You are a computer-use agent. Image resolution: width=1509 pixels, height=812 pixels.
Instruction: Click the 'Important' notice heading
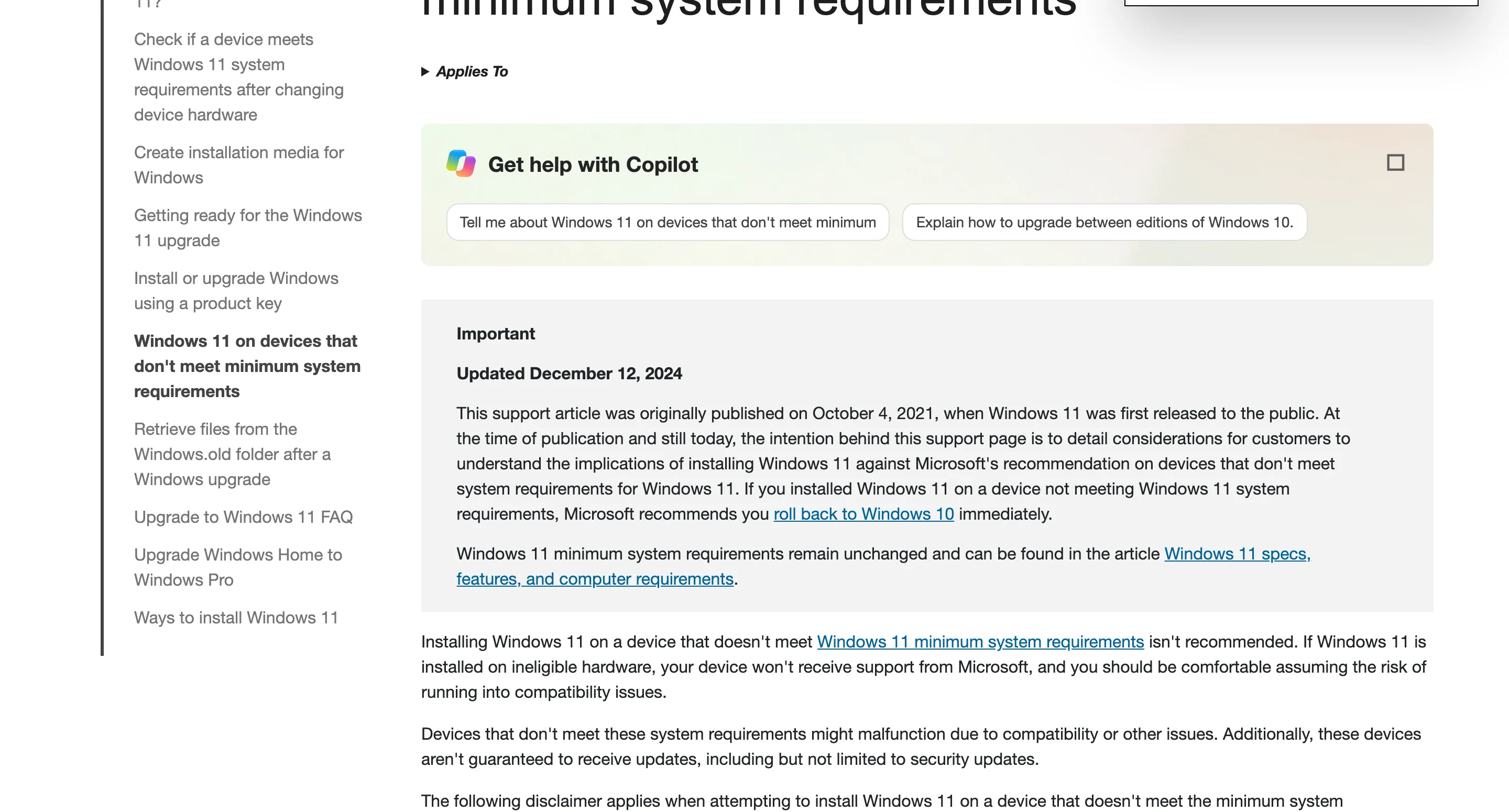tap(496, 333)
